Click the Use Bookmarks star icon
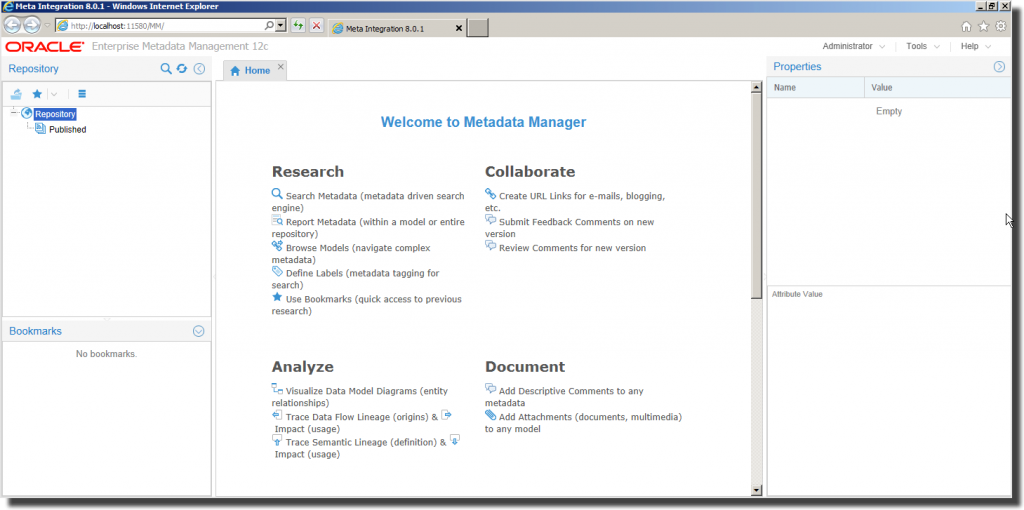1024x510 pixels. coord(278,297)
